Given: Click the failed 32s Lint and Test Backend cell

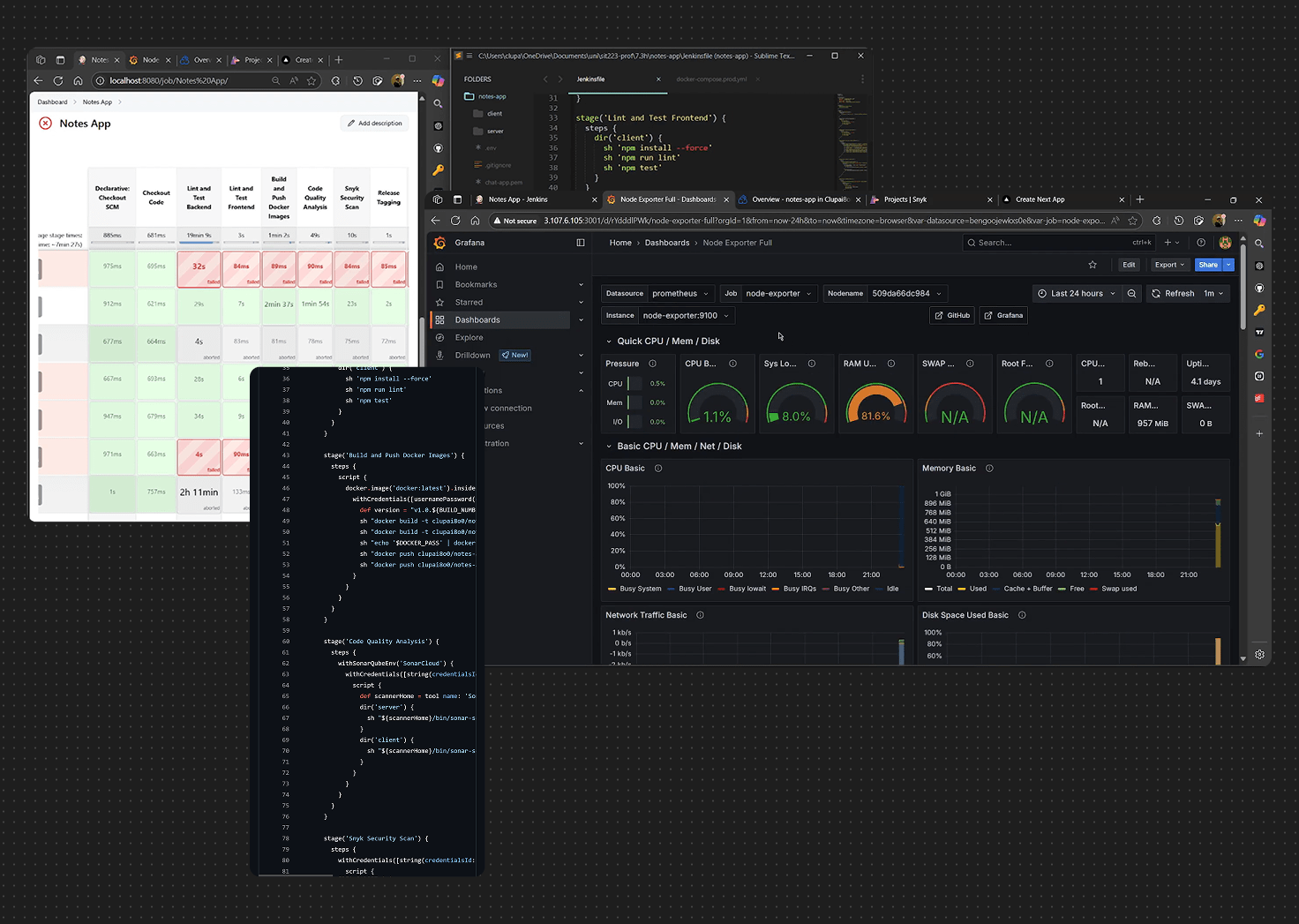Looking at the screenshot, I should coord(199,268).
